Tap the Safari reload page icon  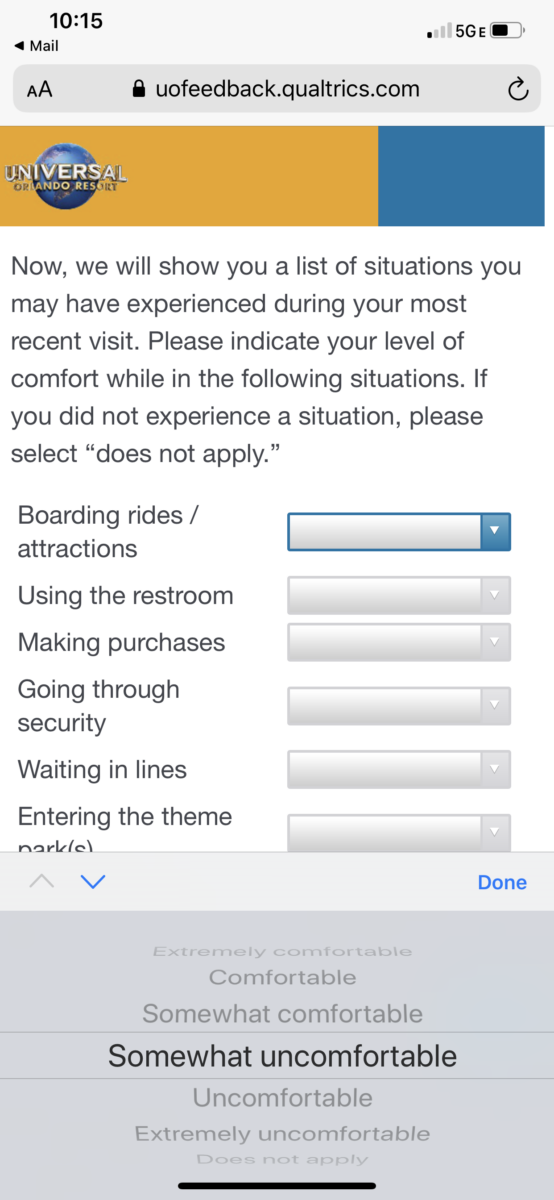coord(517,90)
